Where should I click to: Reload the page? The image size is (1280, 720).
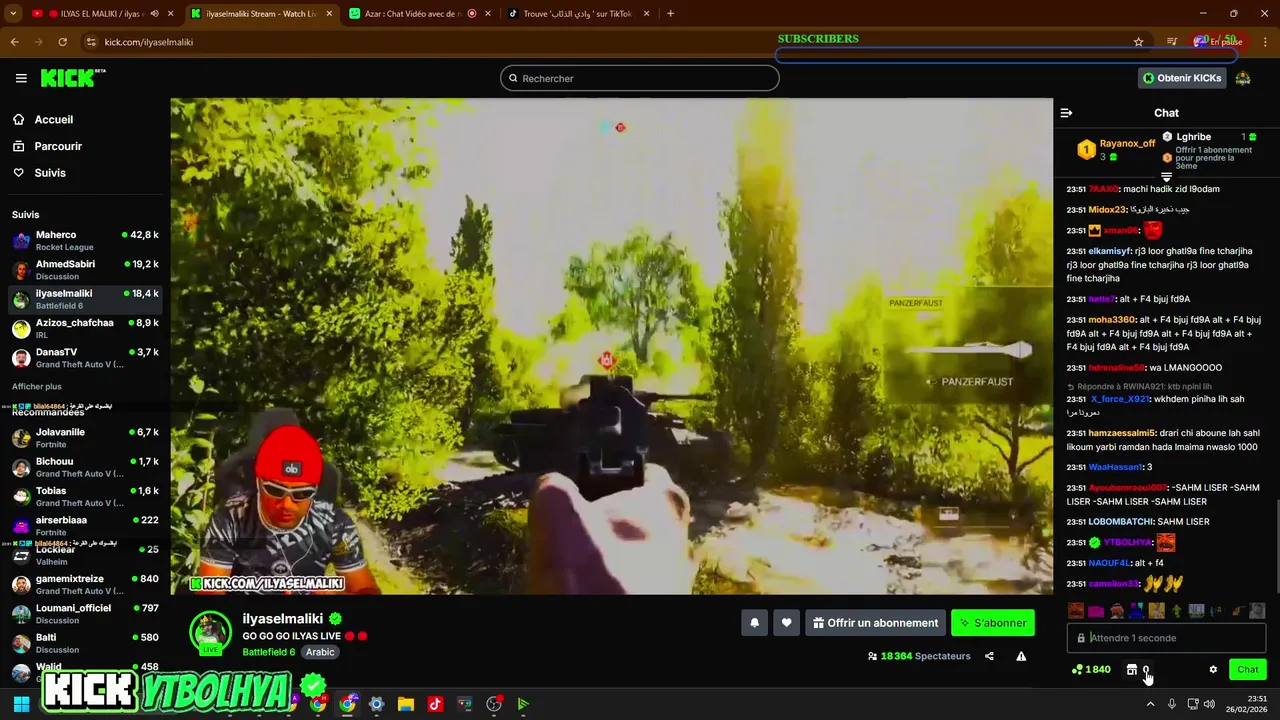pyautogui.click(x=62, y=42)
